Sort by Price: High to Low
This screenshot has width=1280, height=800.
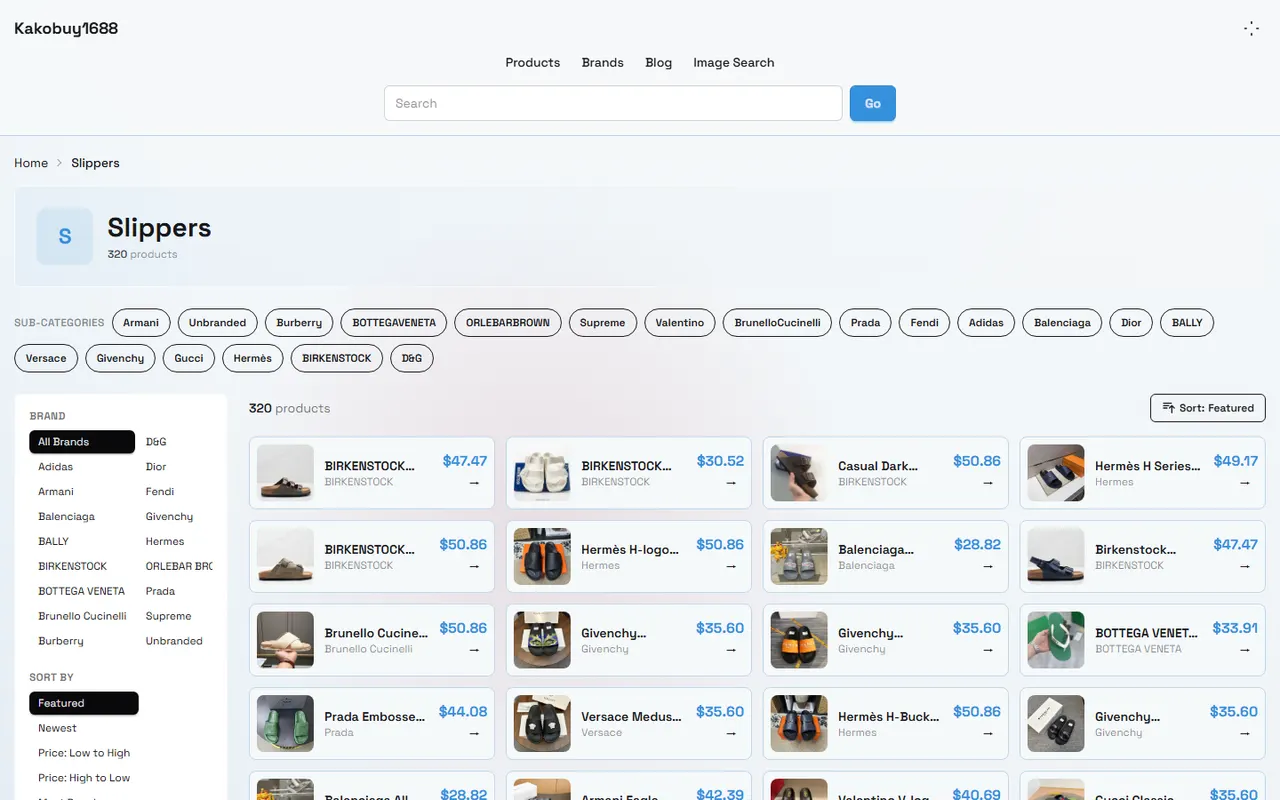click(x=84, y=778)
